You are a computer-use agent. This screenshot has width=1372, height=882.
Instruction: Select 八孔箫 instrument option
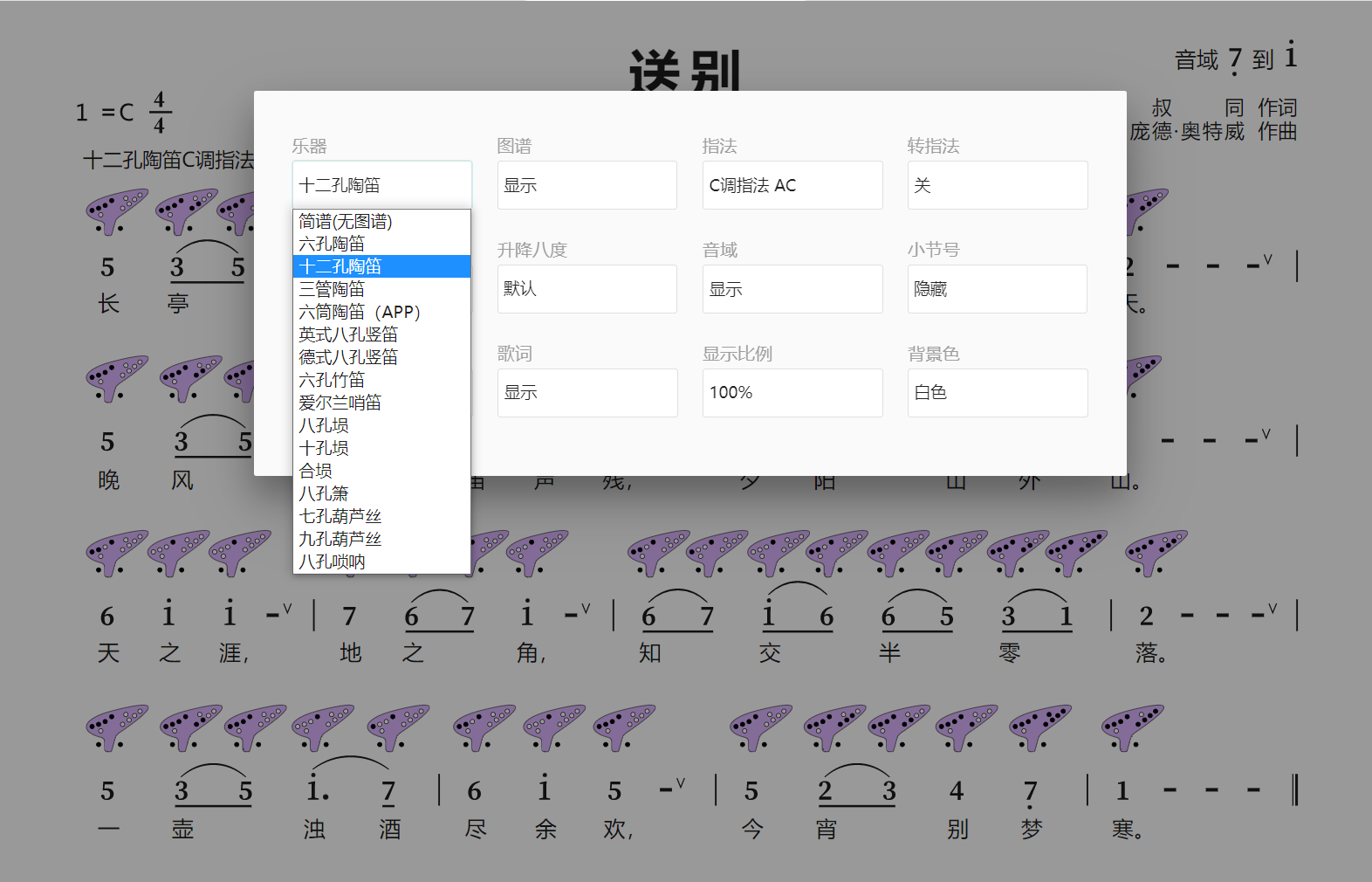pos(381,493)
